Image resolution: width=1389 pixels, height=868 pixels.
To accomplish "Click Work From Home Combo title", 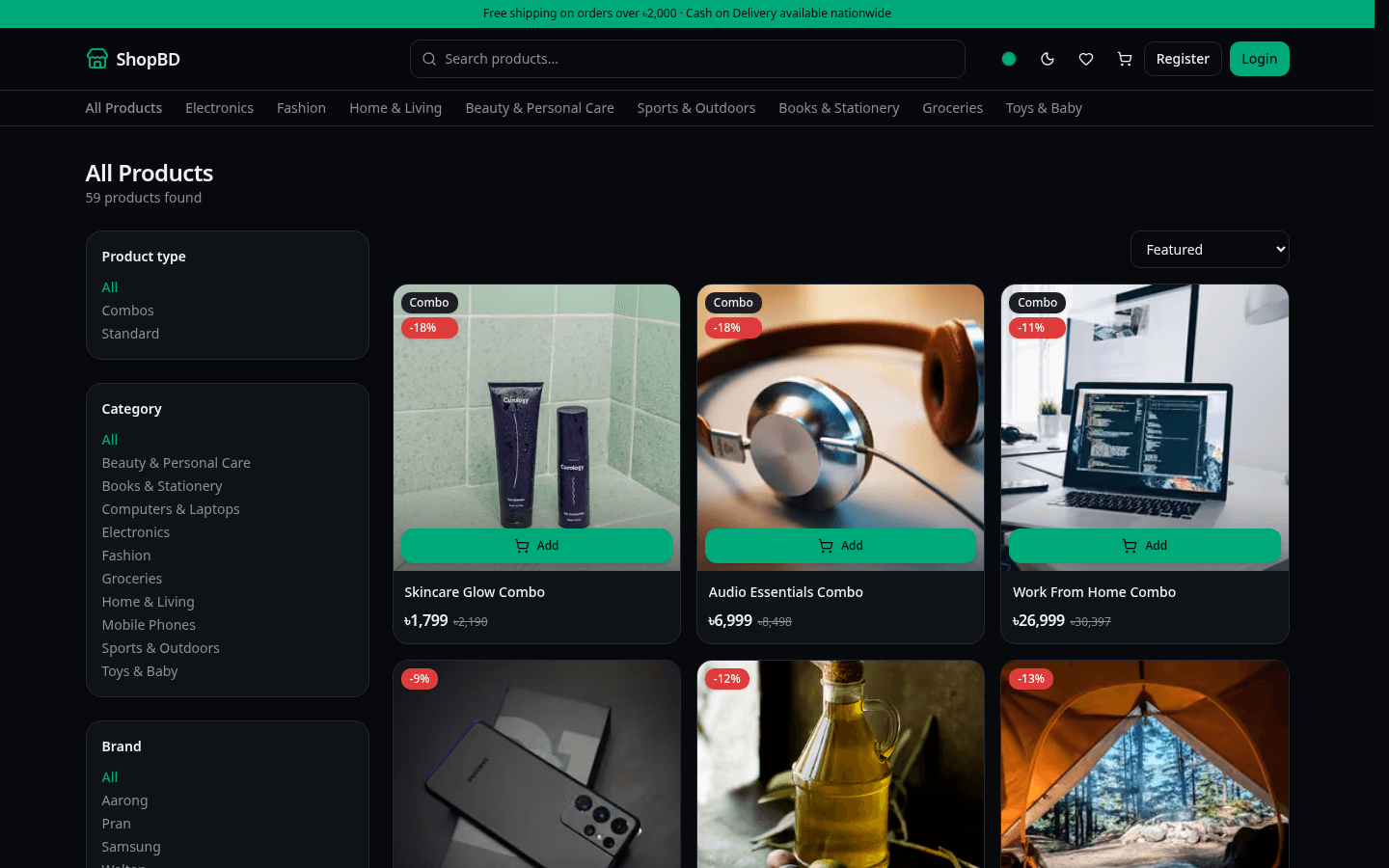I will pos(1094,592).
